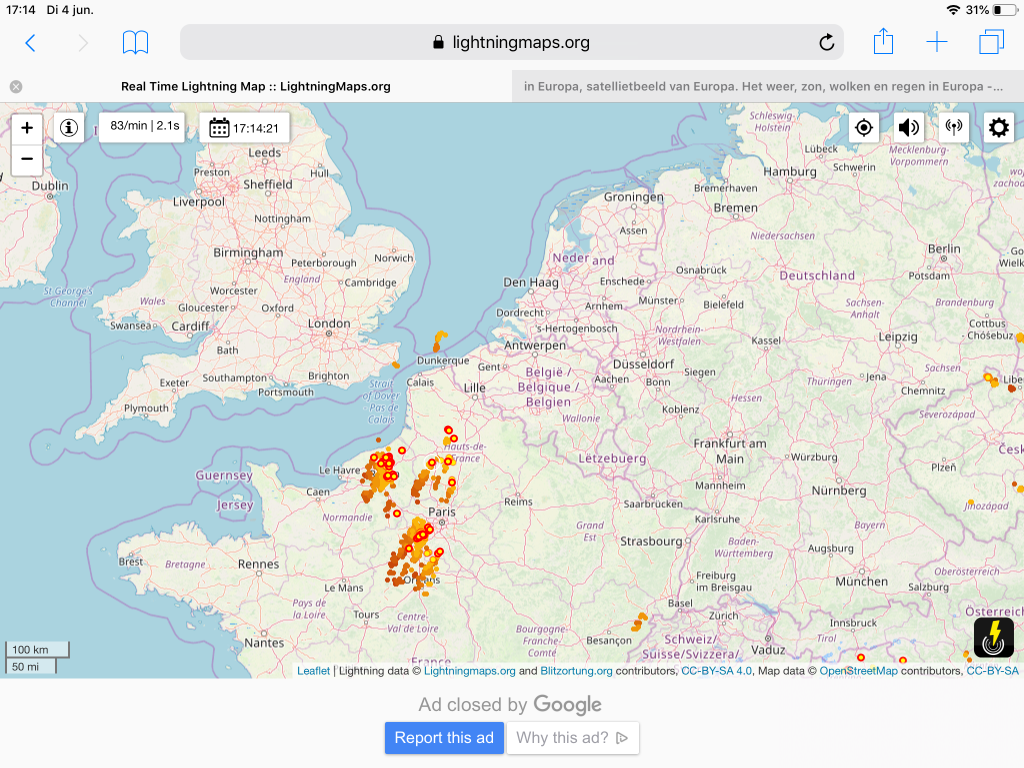
Task: Open map settings gear
Action: [999, 127]
